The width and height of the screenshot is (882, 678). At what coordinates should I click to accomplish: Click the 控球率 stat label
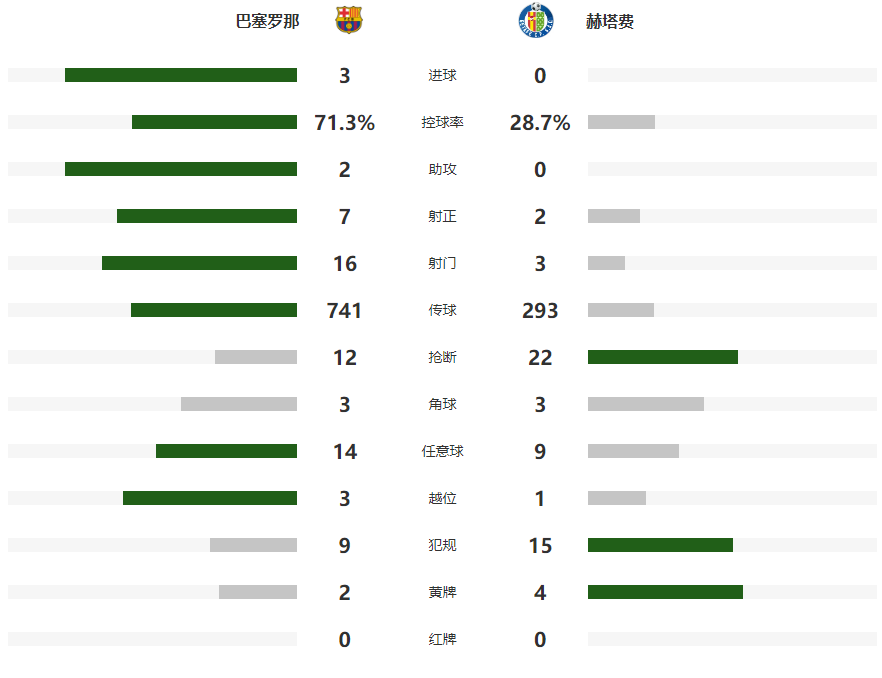coord(442,123)
